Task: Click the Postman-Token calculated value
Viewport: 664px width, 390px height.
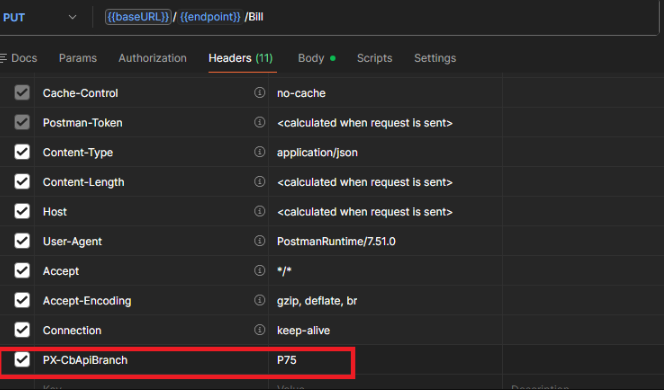Action: (365, 123)
